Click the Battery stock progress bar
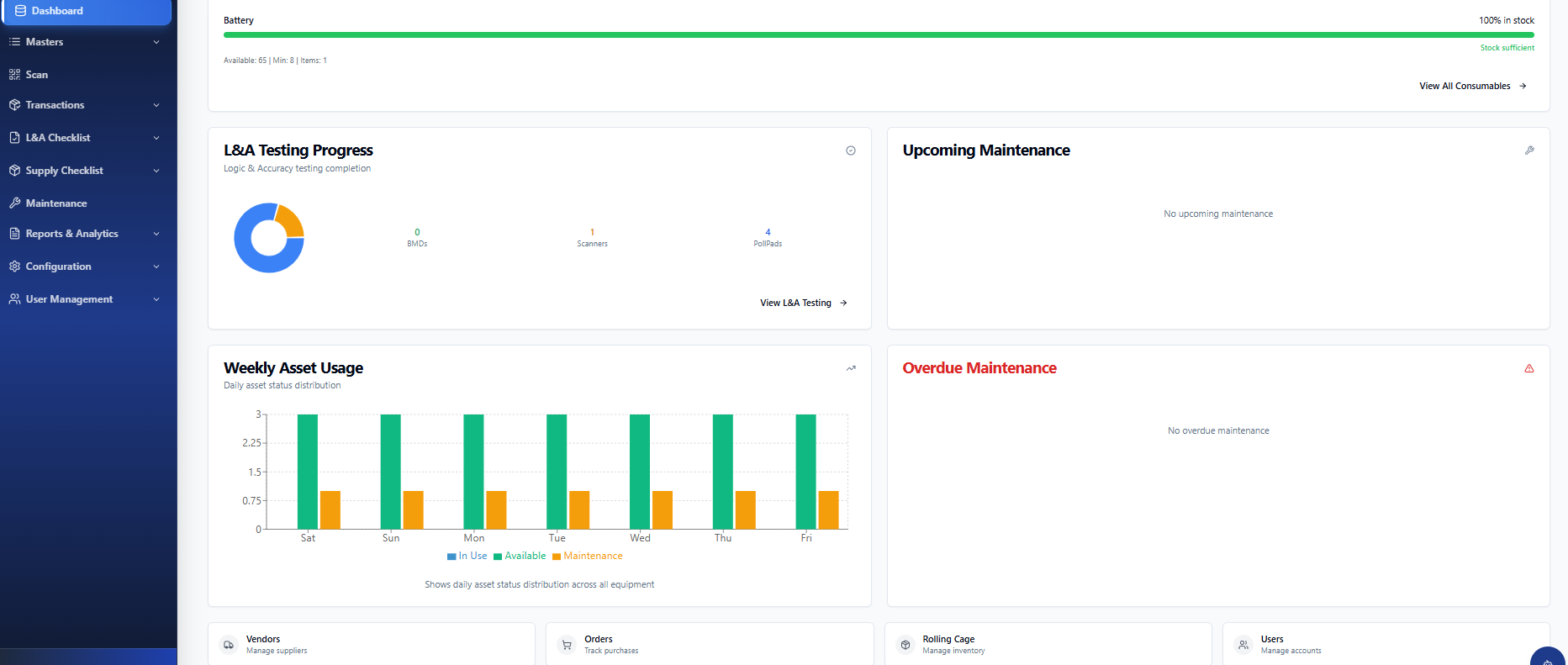This screenshot has height=665, width=1568. pyautogui.click(x=878, y=35)
